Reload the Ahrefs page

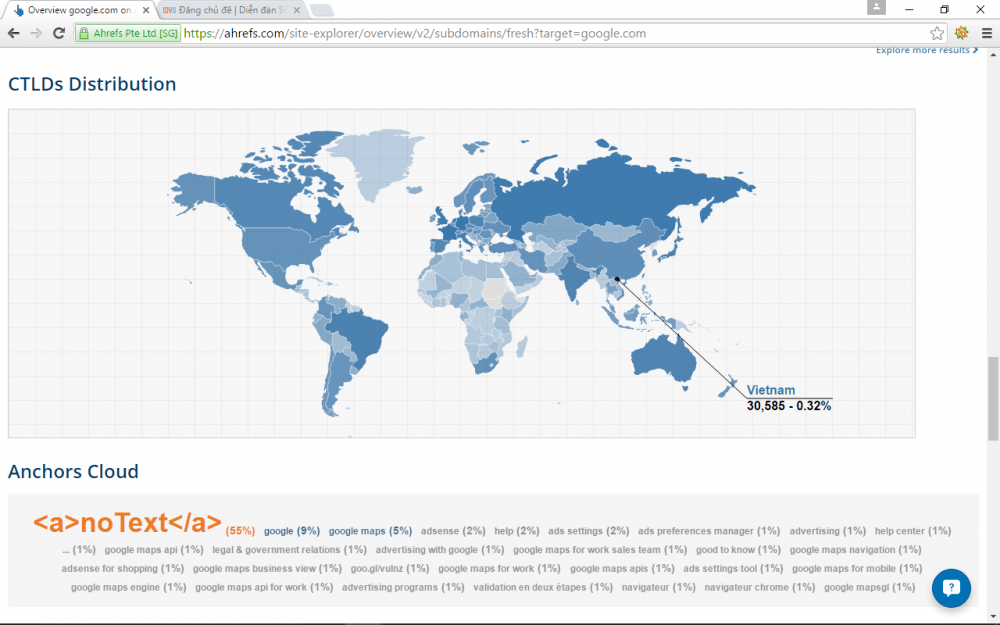point(59,33)
